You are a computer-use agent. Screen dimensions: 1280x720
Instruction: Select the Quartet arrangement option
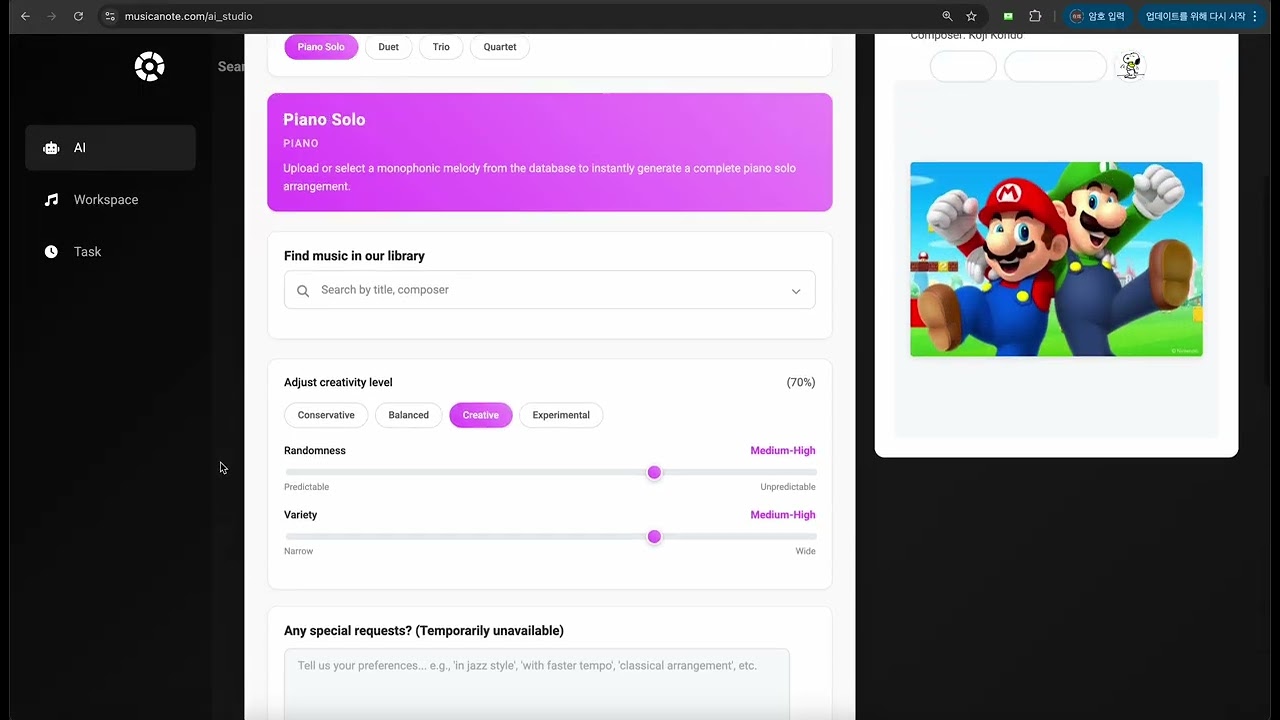pos(500,47)
